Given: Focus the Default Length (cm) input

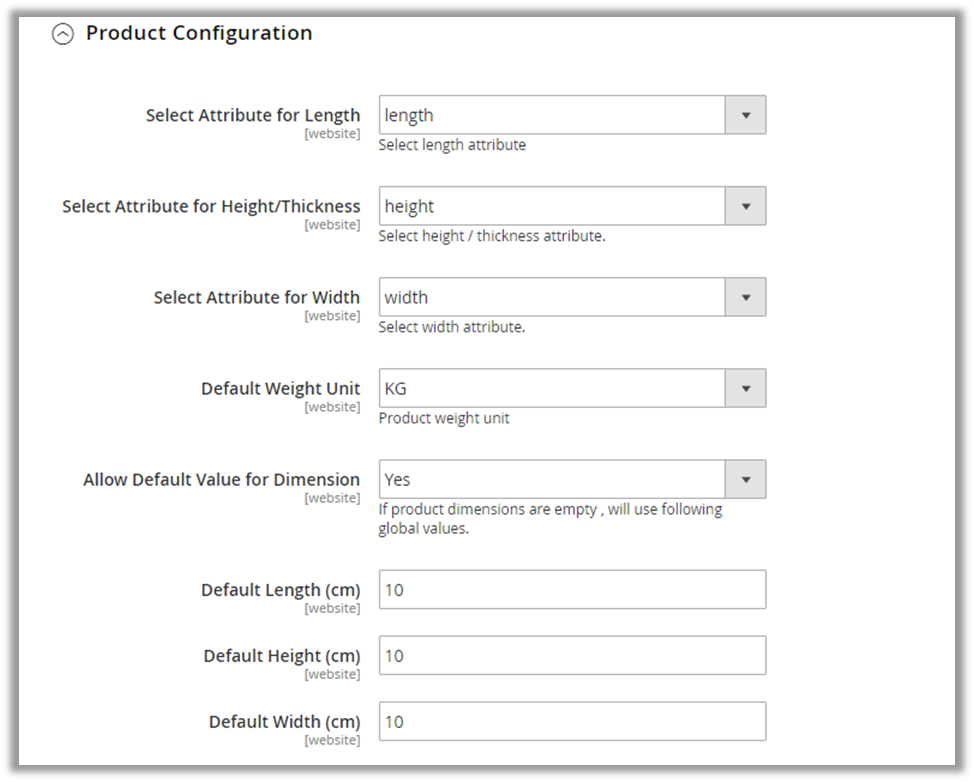Looking at the screenshot, I should click(x=572, y=590).
